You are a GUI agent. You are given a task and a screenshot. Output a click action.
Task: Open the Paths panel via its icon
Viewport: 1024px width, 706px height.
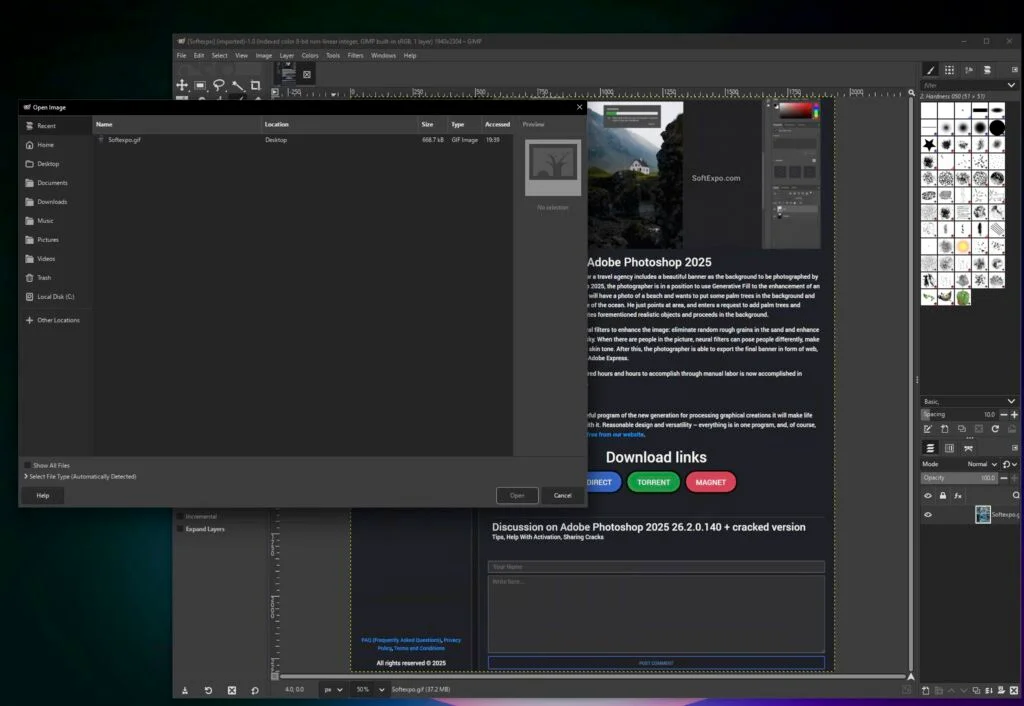pos(967,447)
